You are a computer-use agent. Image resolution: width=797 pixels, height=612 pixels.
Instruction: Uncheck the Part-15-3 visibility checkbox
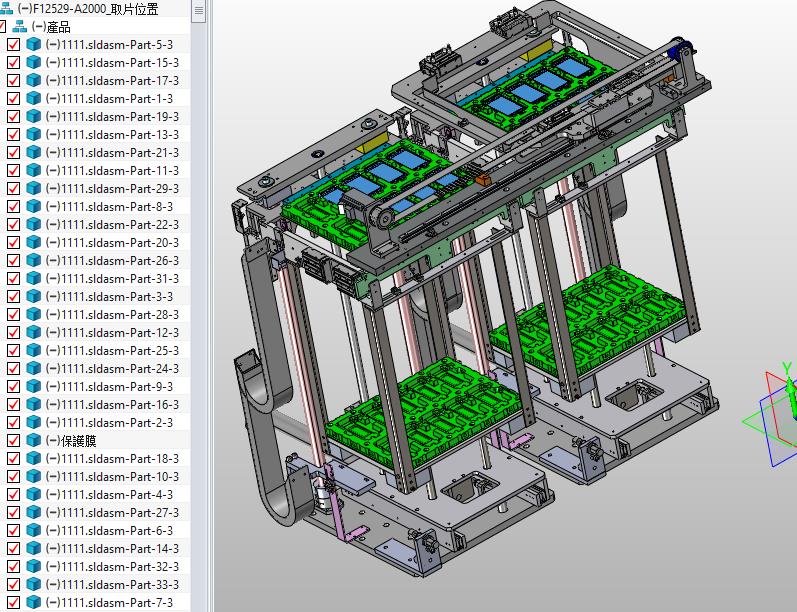[14, 63]
